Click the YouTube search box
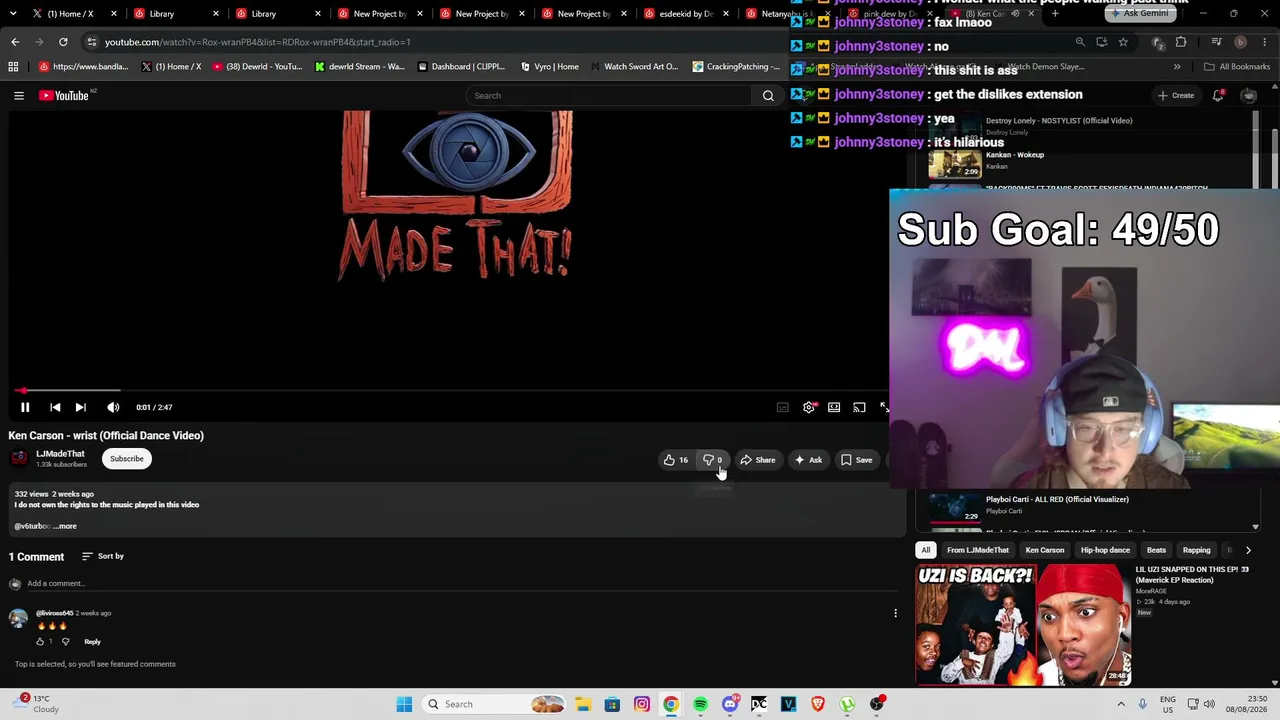The height and width of the screenshot is (720, 1280). point(610,95)
